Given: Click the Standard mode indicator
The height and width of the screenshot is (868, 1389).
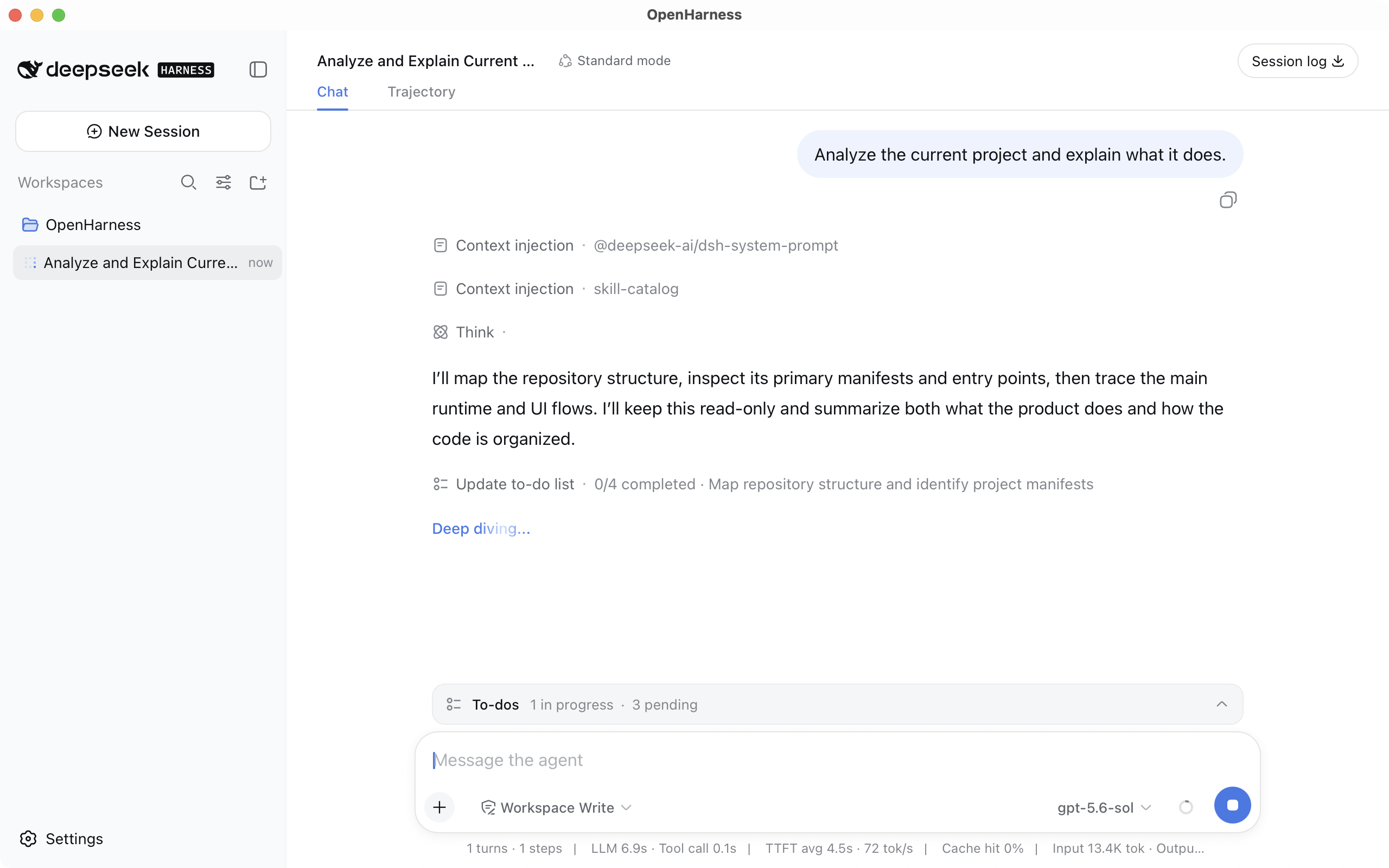Looking at the screenshot, I should 614,61.
